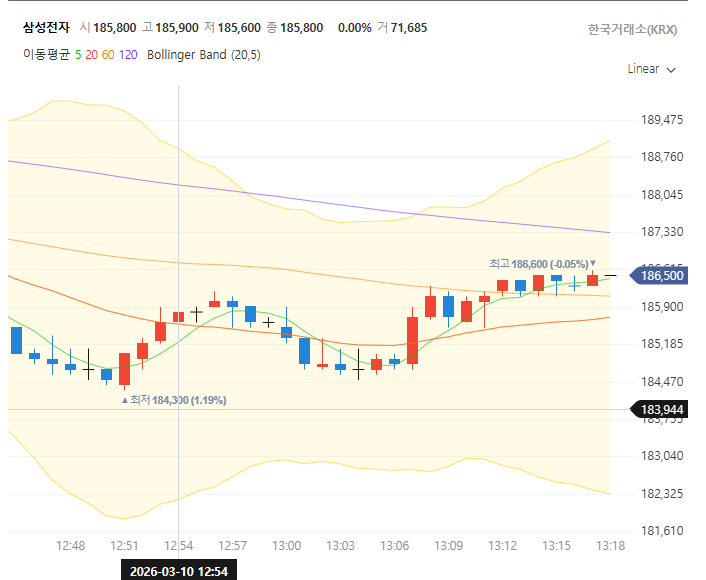Select the 120-period moving average
This screenshot has height=580, width=706.
point(128,55)
